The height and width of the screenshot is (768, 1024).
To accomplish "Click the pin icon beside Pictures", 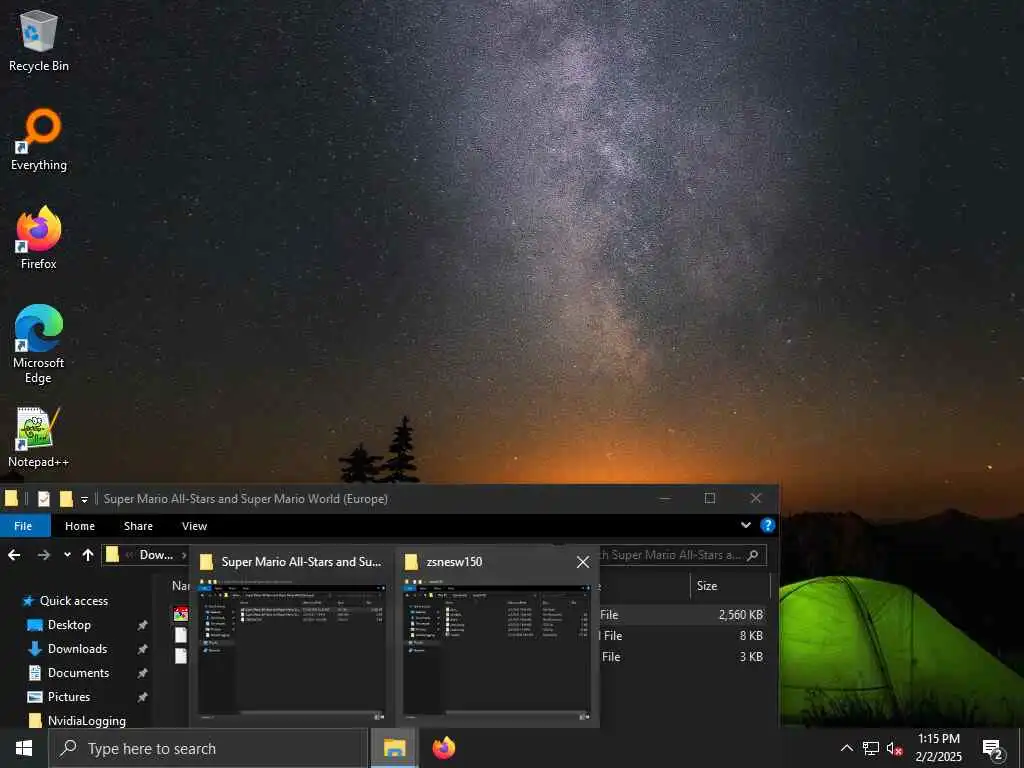I will [x=142, y=697].
